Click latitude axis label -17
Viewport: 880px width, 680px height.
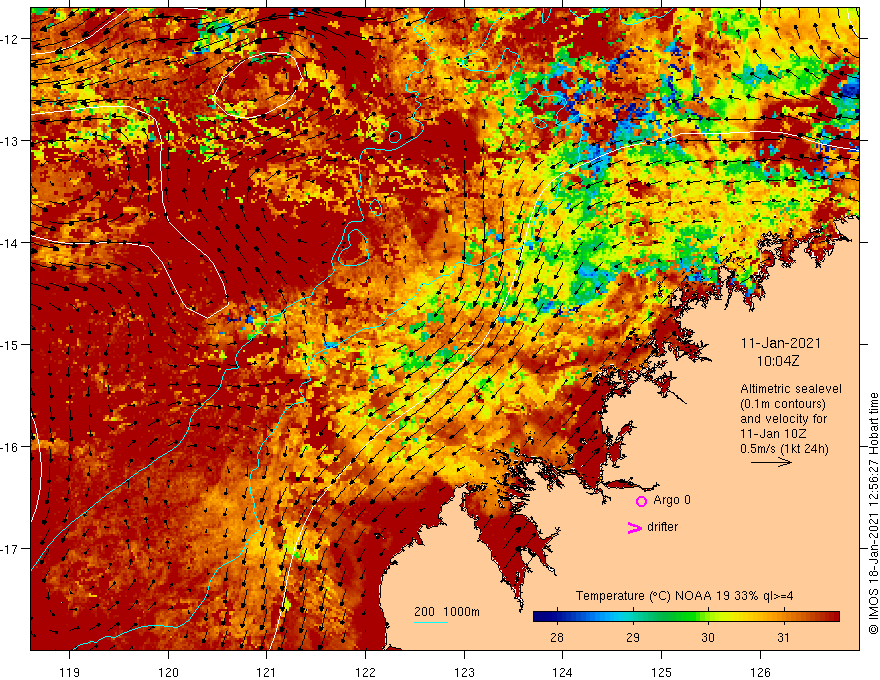pos(11,549)
